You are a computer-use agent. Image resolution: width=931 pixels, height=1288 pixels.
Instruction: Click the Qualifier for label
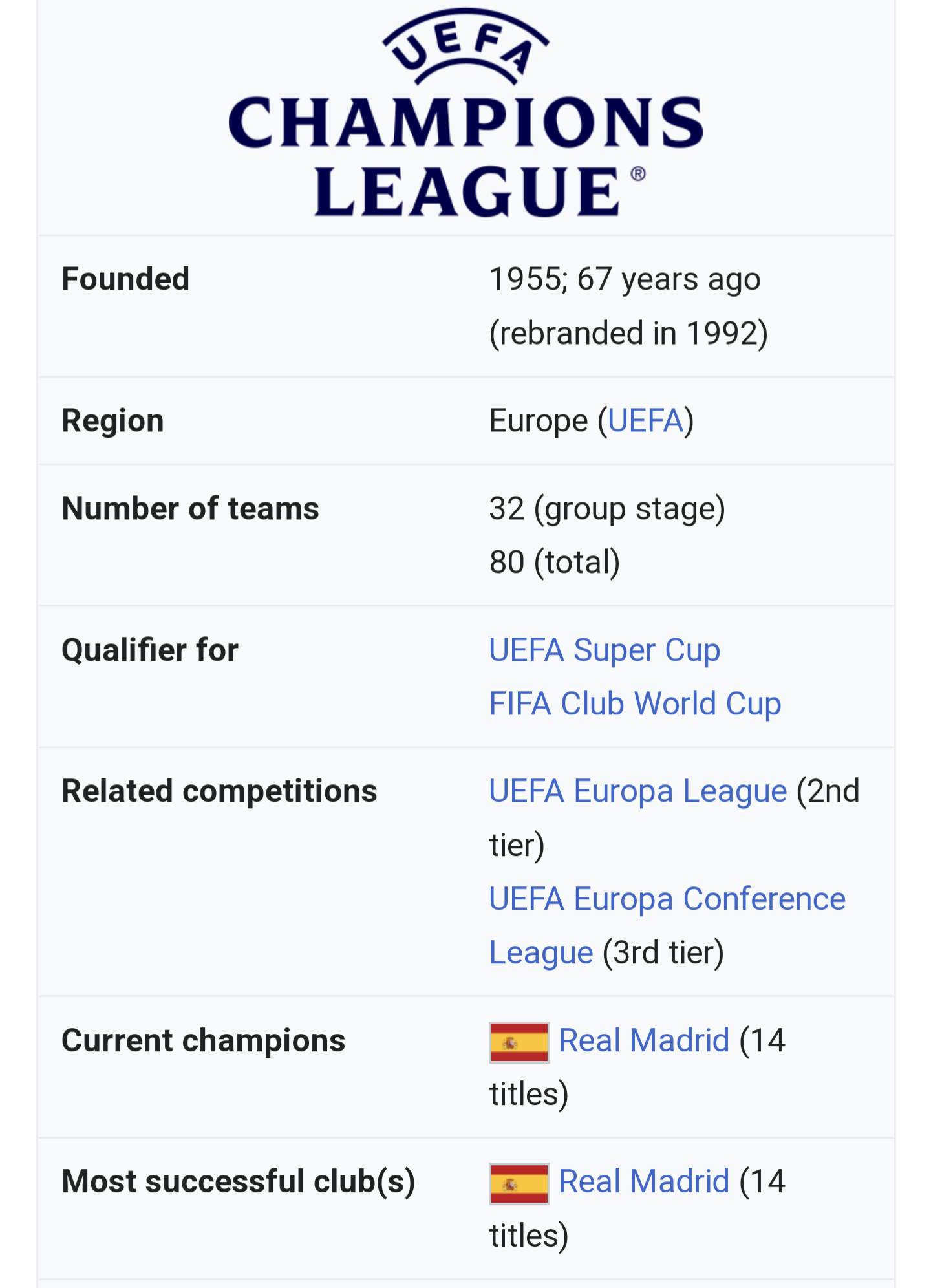[x=150, y=650]
